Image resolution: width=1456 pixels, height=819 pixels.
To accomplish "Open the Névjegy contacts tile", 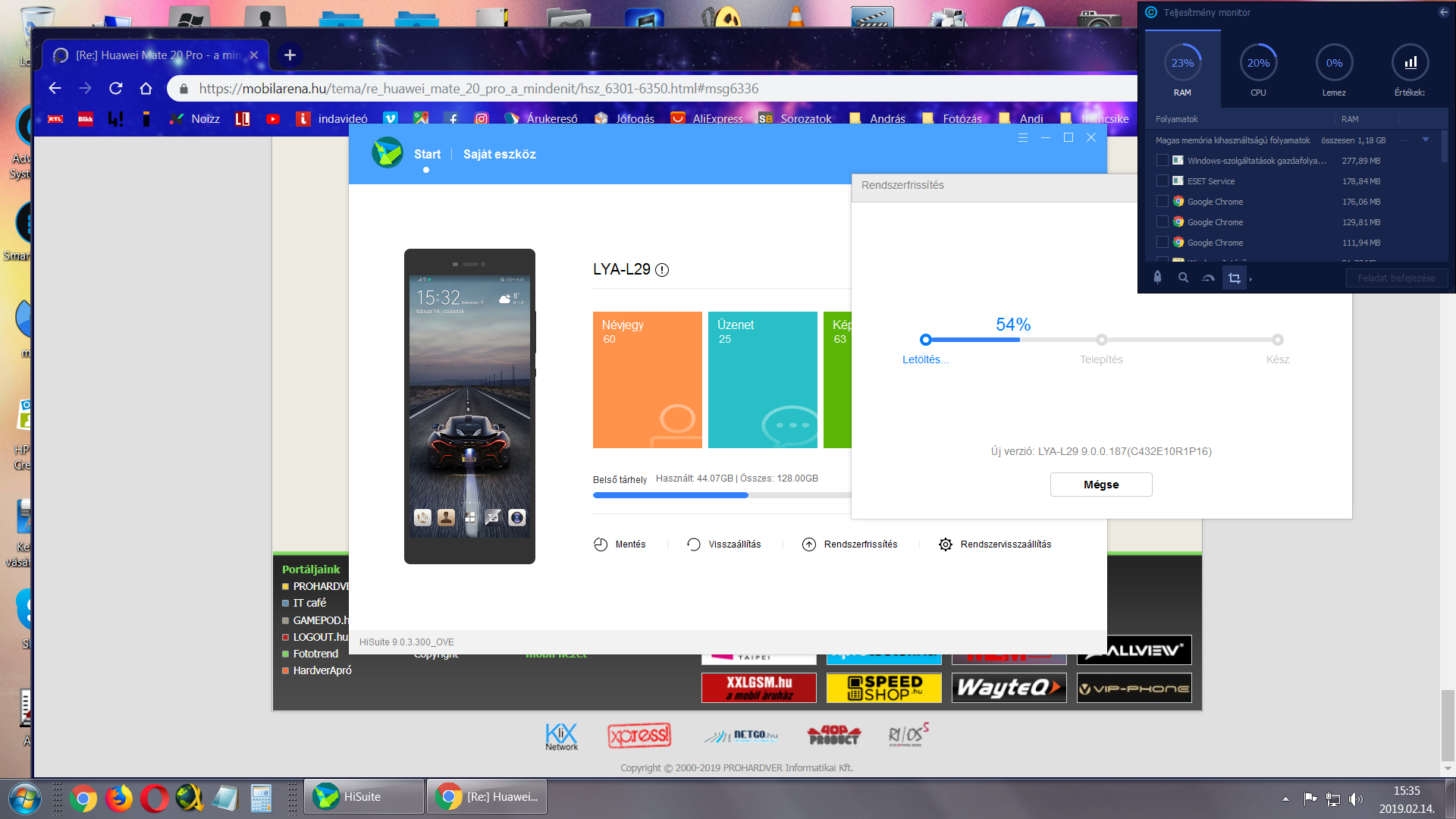I will [x=648, y=380].
